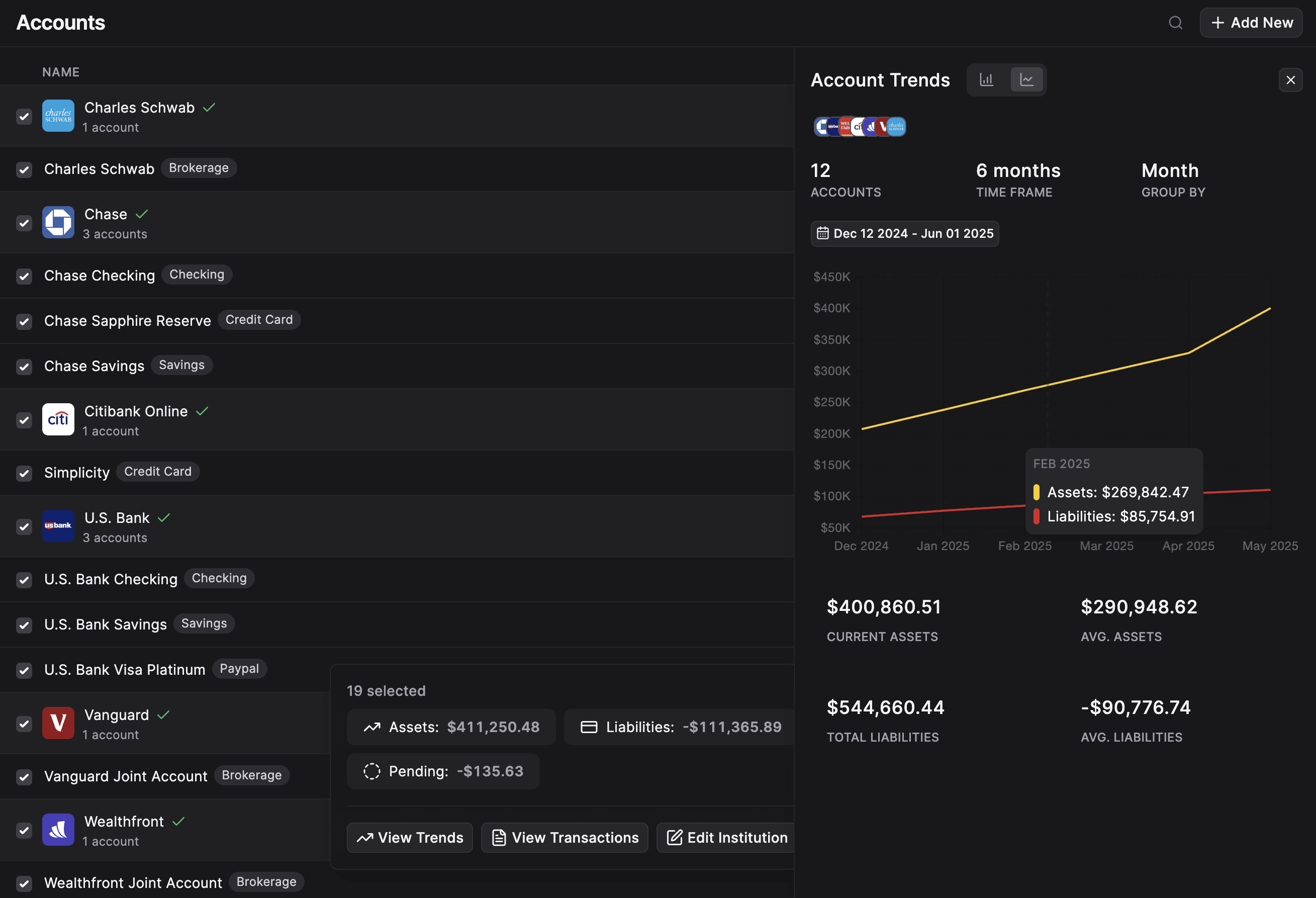Click the Add New button
Screen dimensions: 1316x898
click(x=1251, y=23)
